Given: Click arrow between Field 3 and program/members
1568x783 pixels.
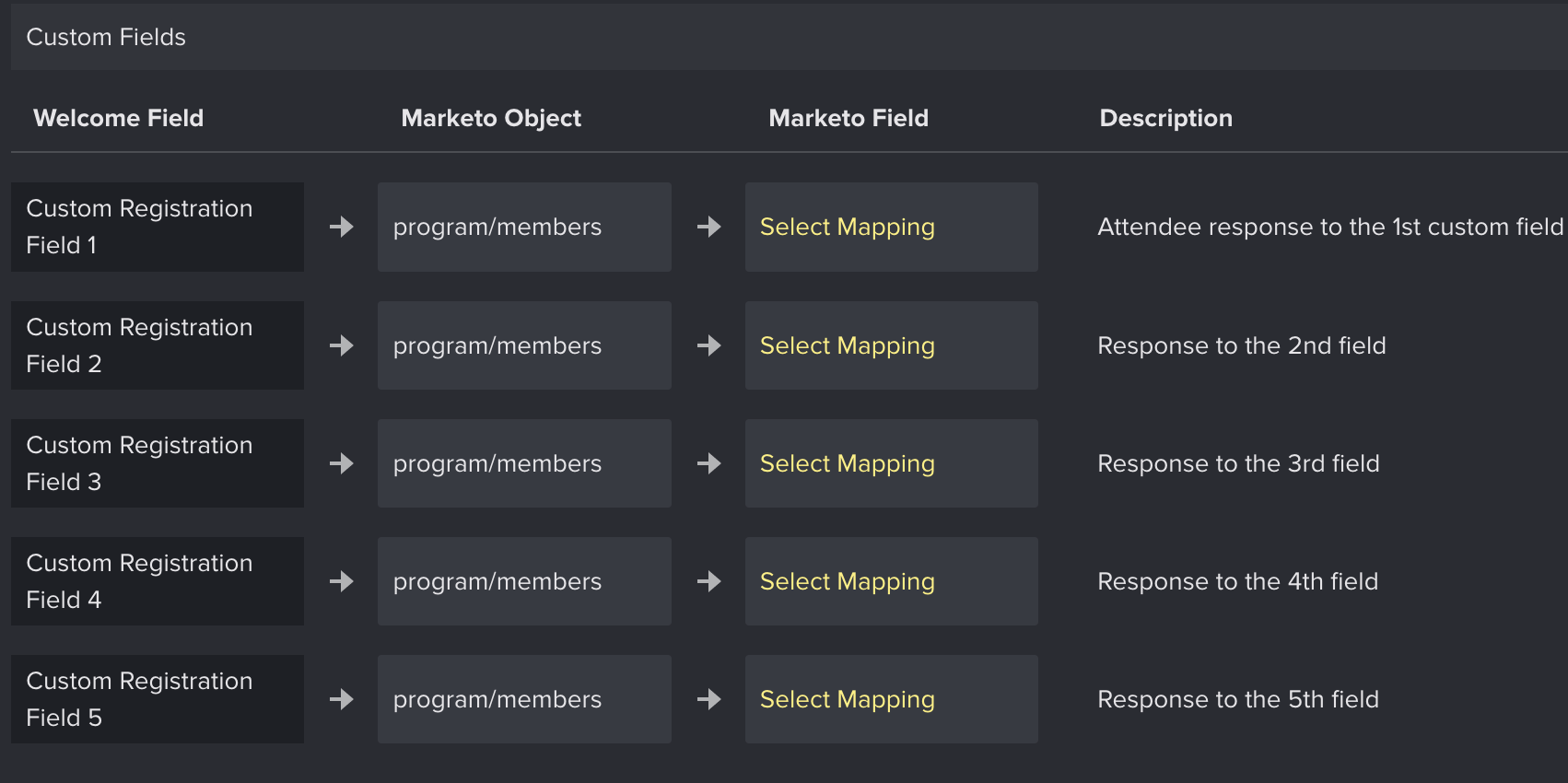Looking at the screenshot, I should (342, 463).
